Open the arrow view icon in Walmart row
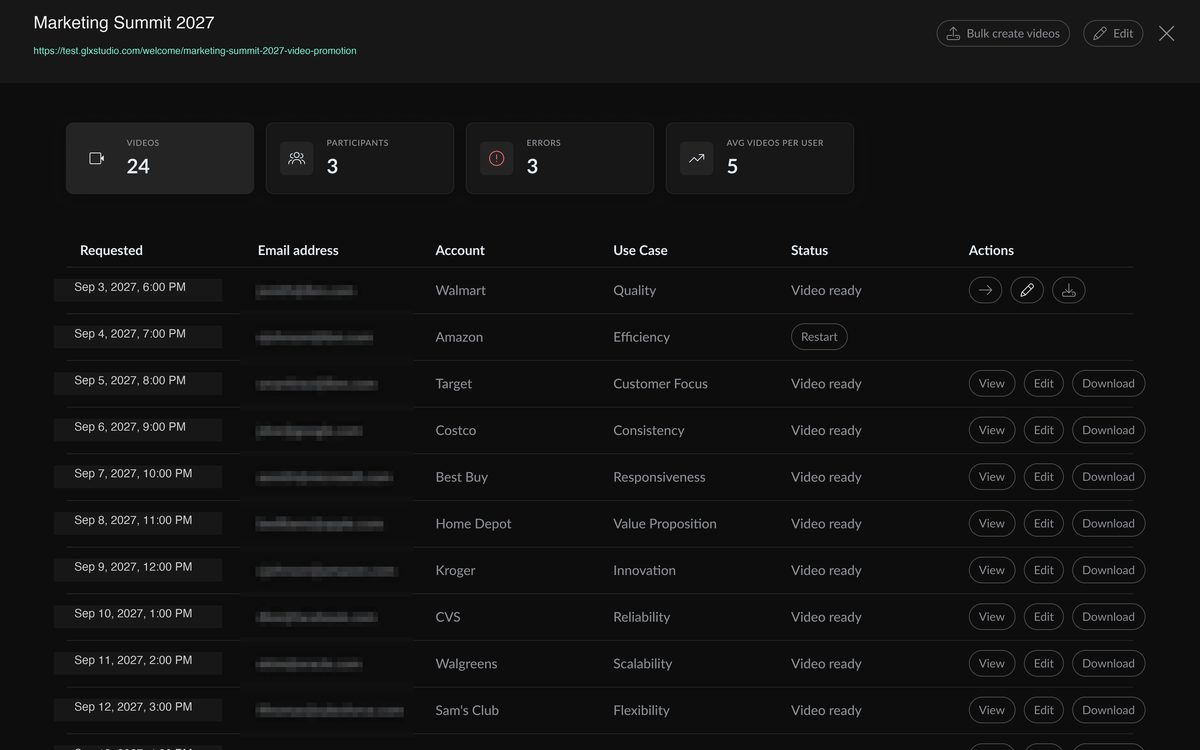 point(986,290)
